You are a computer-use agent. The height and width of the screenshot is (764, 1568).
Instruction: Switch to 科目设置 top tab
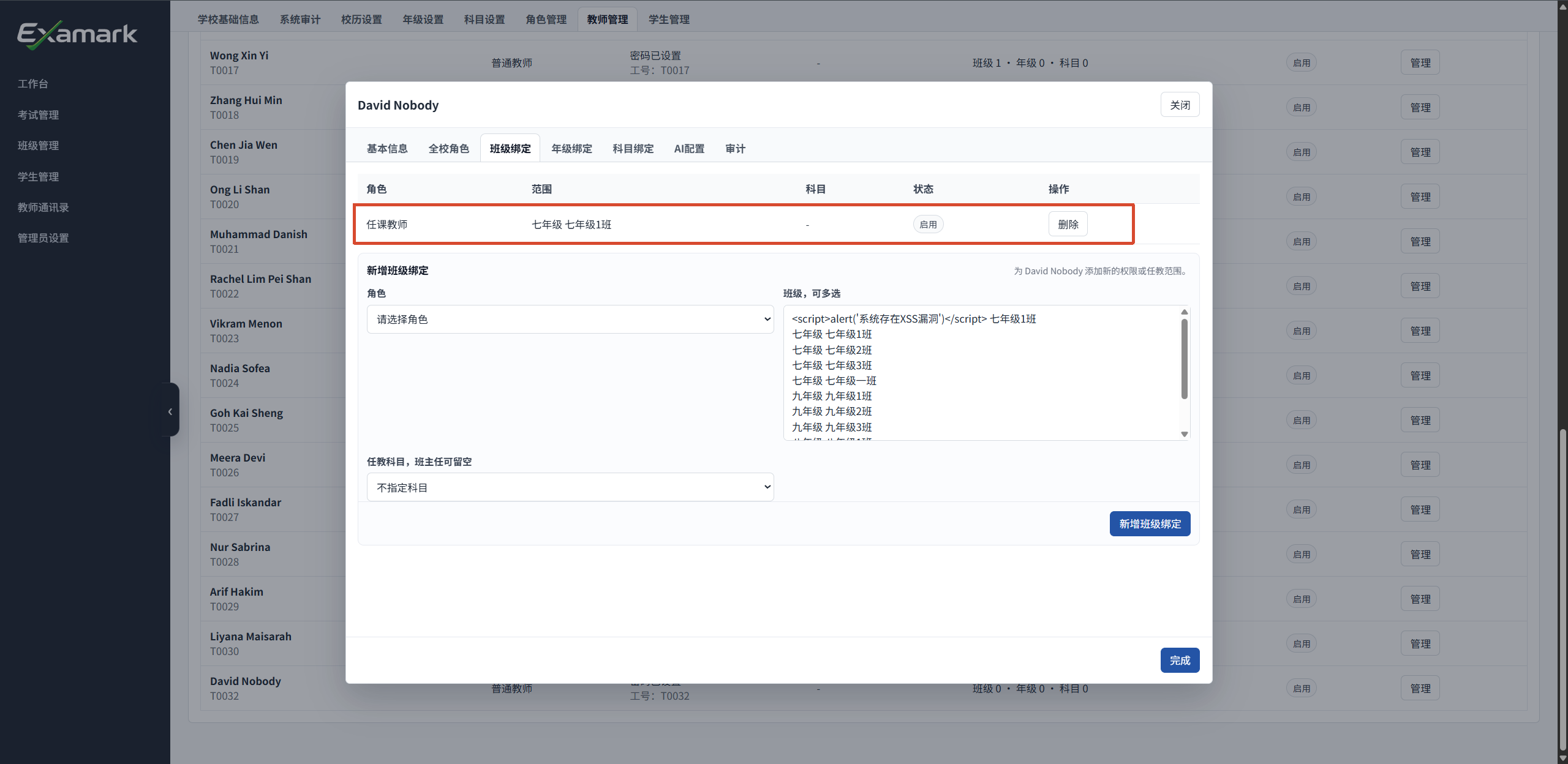[x=484, y=19]
